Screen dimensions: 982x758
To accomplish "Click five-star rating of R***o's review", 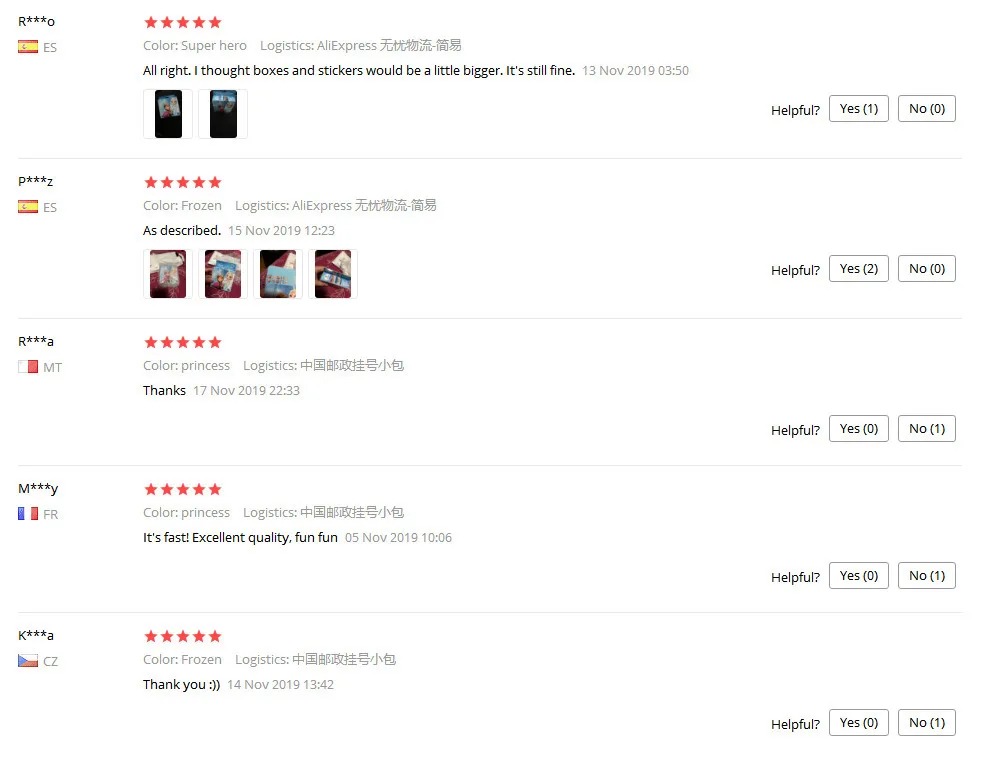I will coord(183,23).
